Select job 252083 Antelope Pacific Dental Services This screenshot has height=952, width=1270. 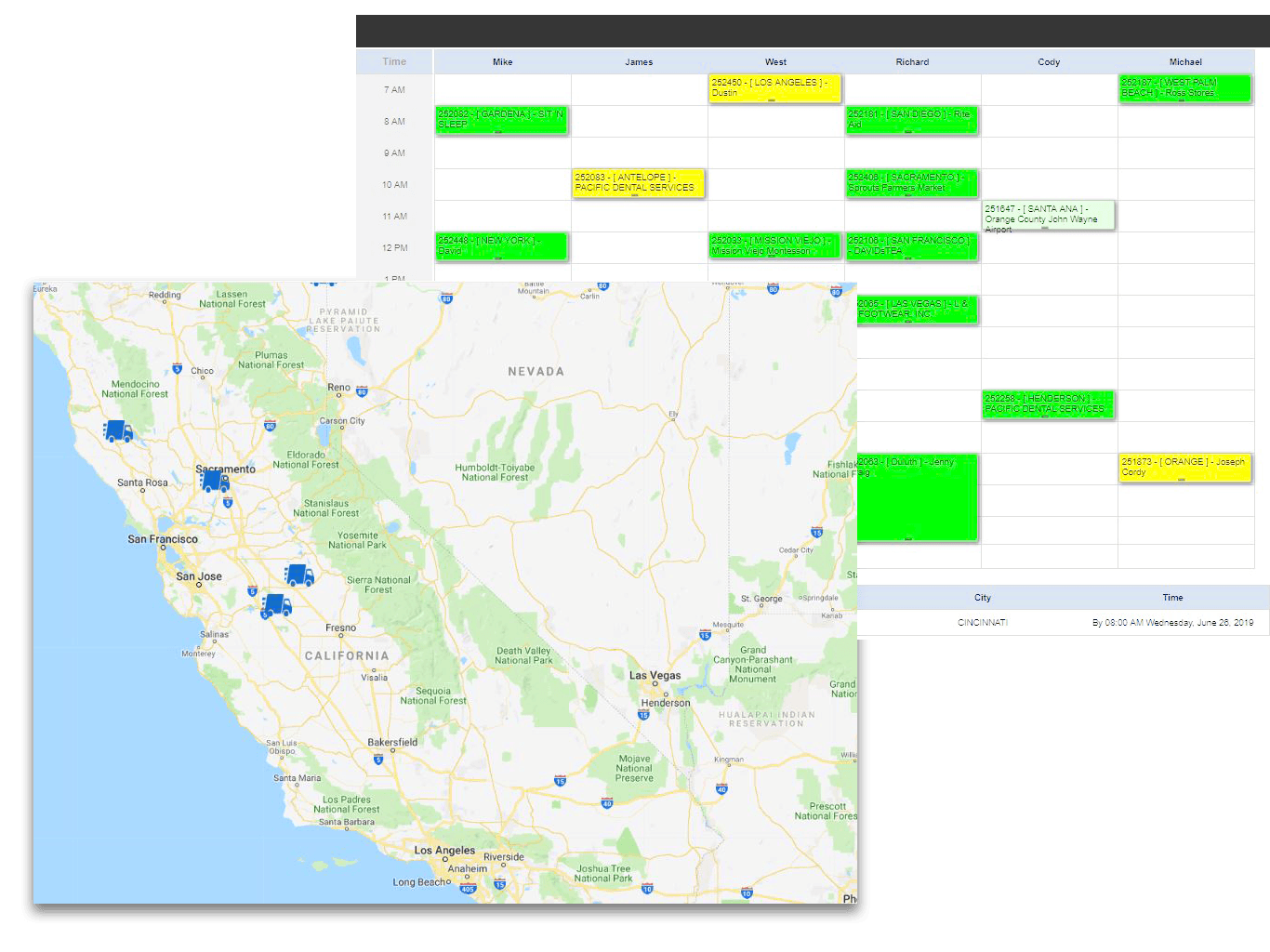coord(638,183)
